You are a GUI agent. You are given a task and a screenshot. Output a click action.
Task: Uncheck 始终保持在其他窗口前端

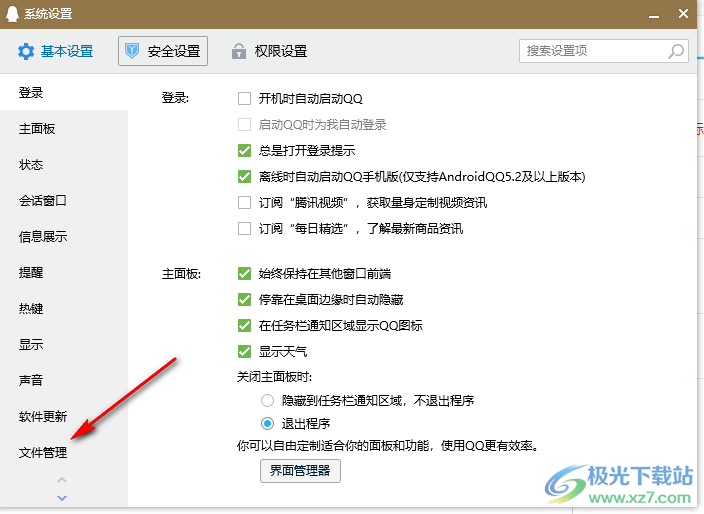coord(244,273)
